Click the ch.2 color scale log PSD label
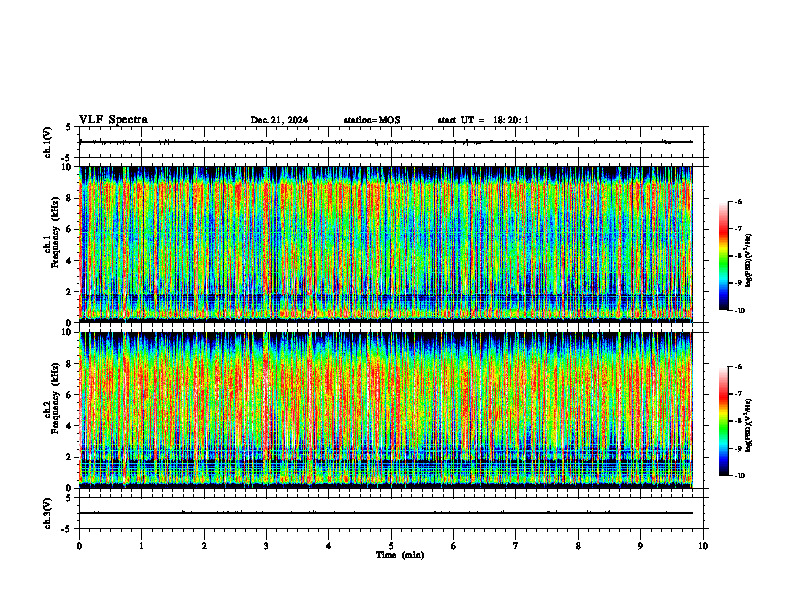The height and width of the screenshot is (612, 792). (x=750, y=426)
